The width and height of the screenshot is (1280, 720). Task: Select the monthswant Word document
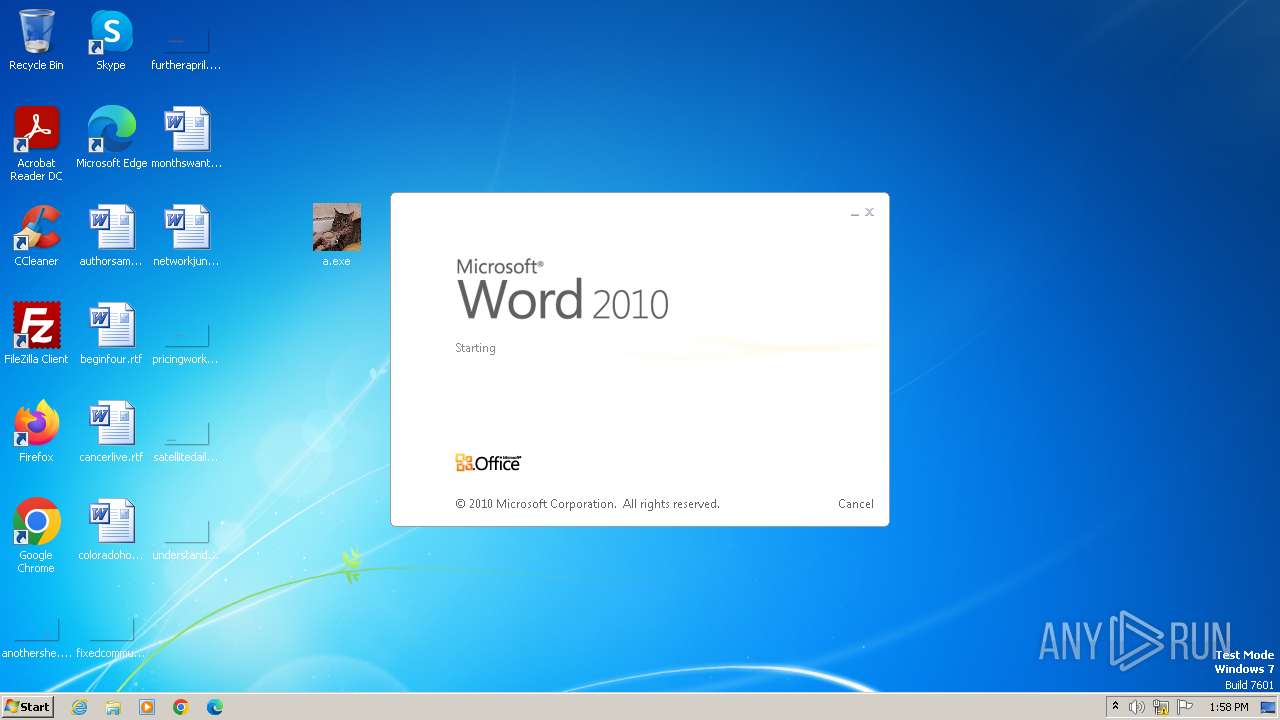point(186,137)
